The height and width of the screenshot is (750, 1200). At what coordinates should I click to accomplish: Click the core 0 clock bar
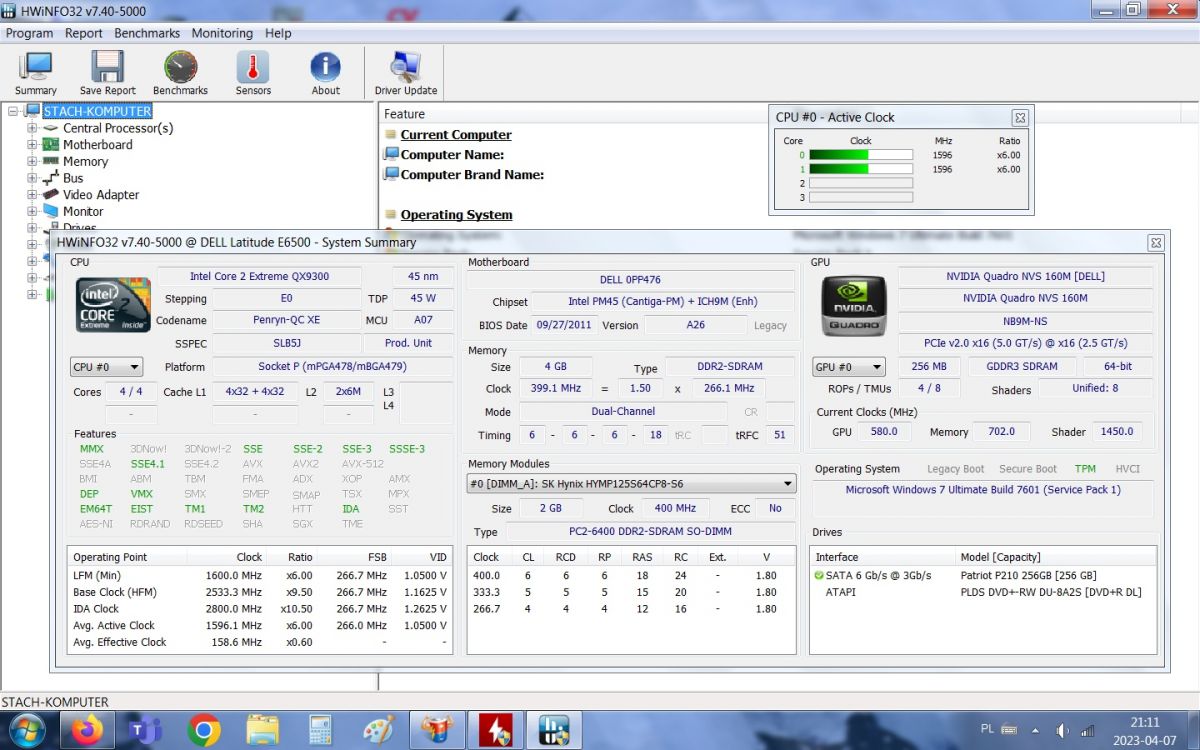tap(860, 155)
